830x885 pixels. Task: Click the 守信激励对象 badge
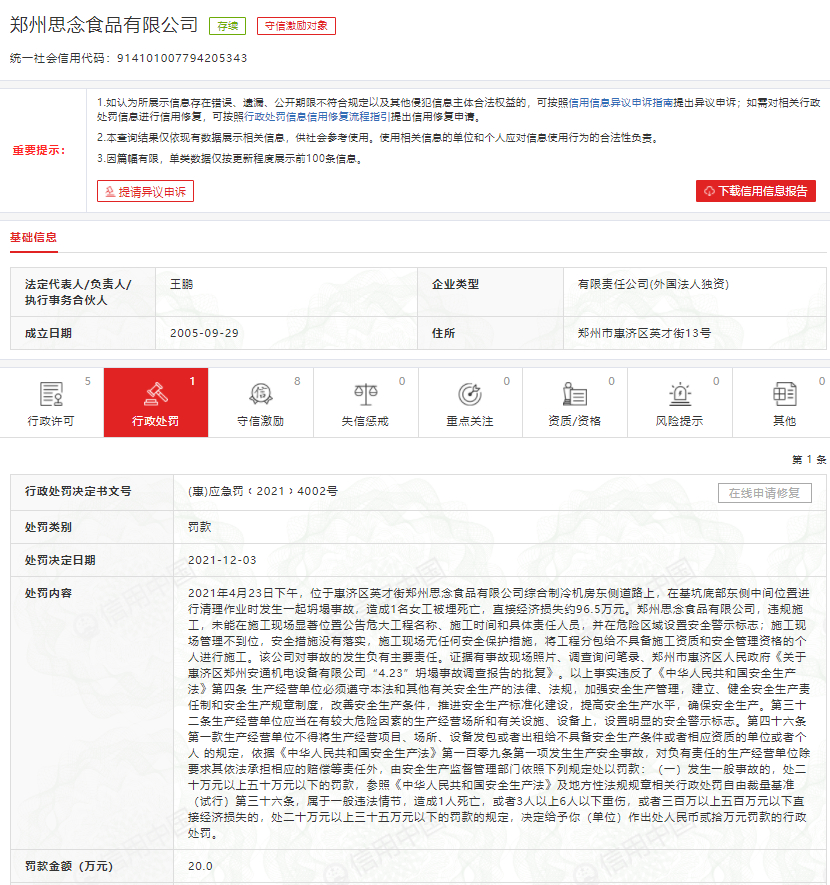point(294,27)
